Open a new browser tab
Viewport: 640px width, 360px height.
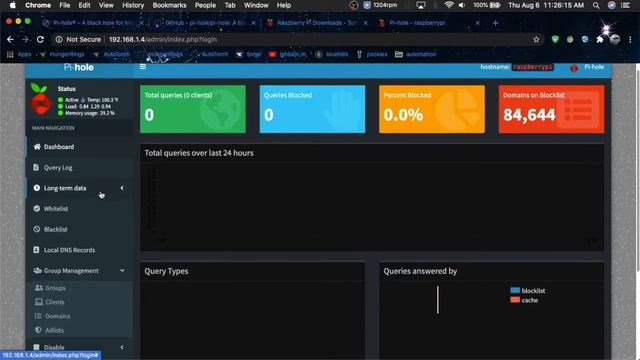pos(495,23)
